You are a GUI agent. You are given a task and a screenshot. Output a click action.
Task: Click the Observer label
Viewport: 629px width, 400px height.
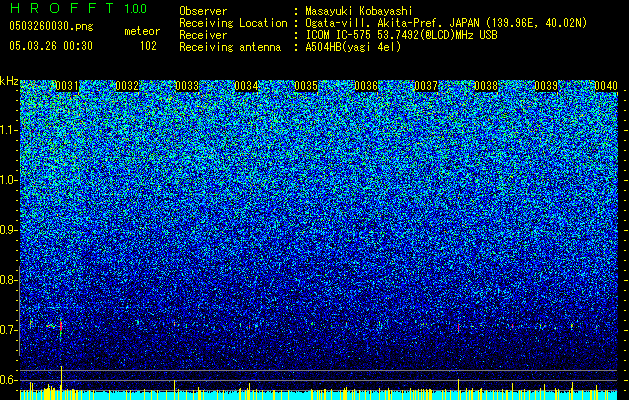[x=203, y=11]
